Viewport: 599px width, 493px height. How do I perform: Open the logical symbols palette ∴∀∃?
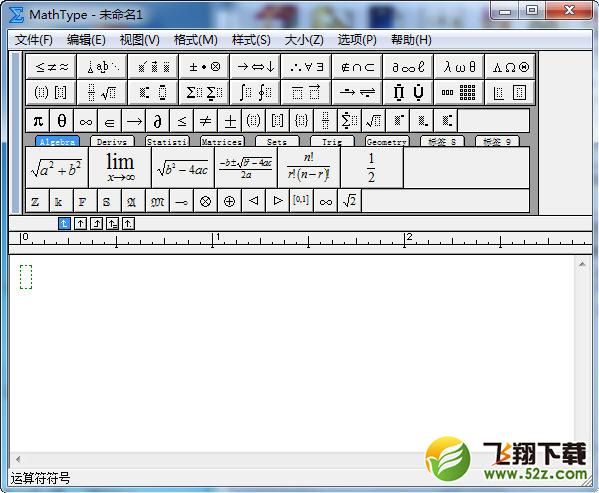pyautogui.click(x=306, y=67)
